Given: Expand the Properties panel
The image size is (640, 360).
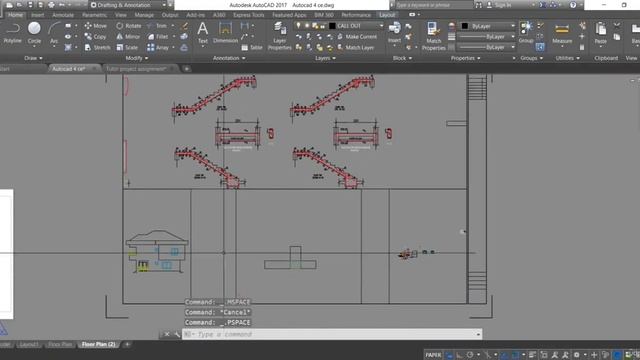Looking at the screenshot, I should [465, 58].
